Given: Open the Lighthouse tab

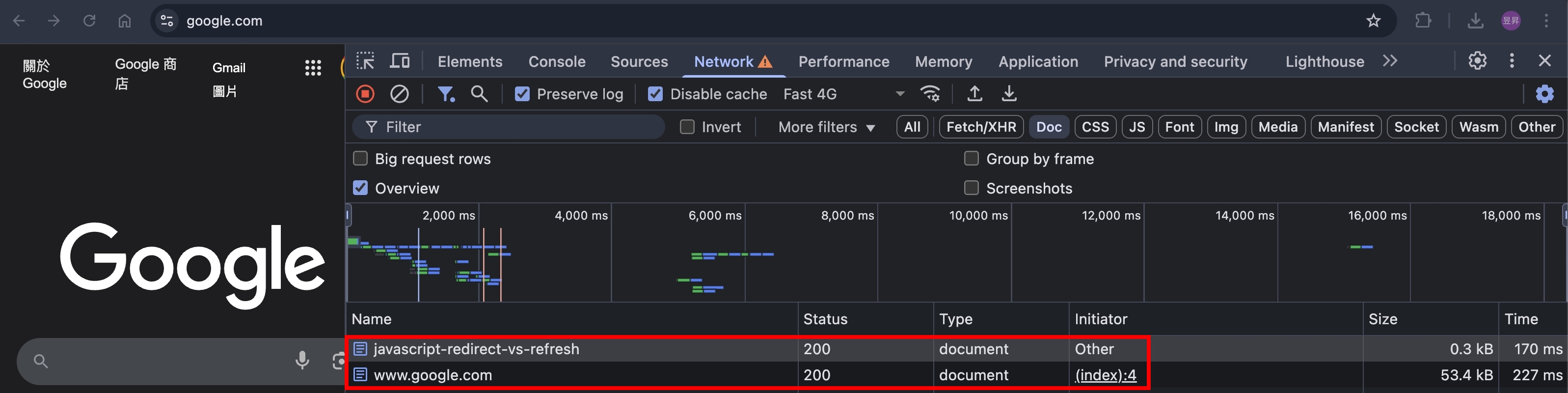Looking at the screenshot, I should point(1325,61).
